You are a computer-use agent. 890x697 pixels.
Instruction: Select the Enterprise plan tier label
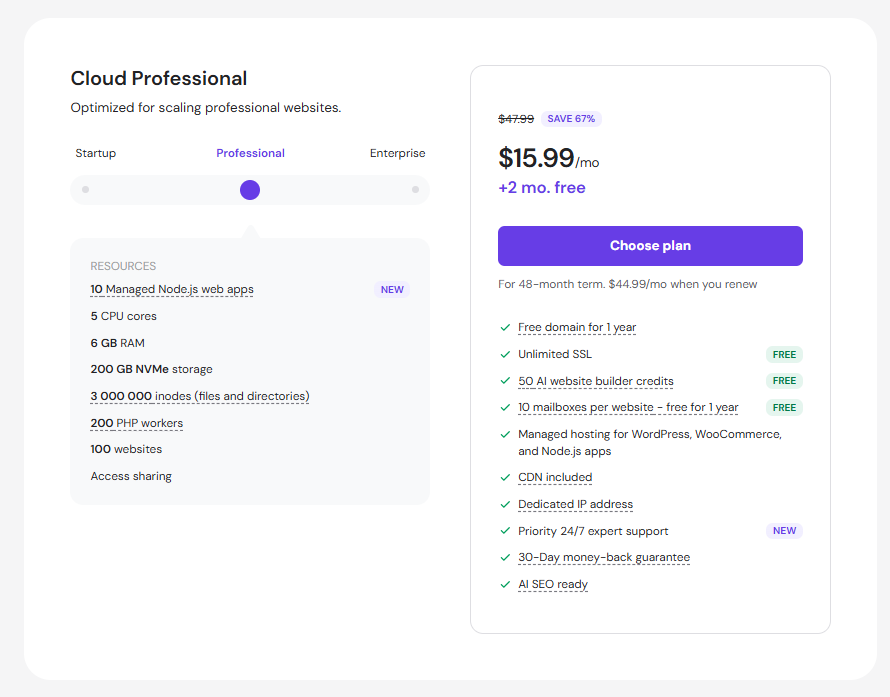397,153
